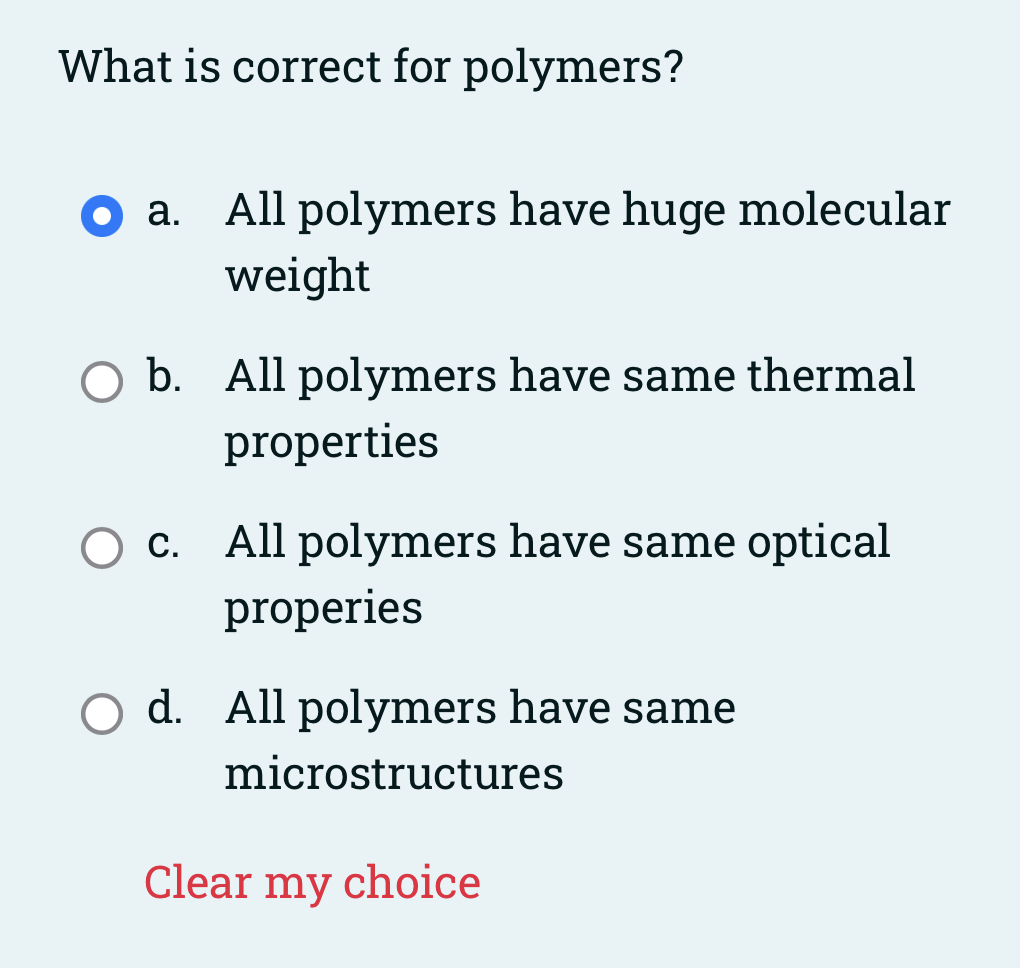Click the question text about polymers
The width and height of the screenshot is (1020, 968).
click(x=370, y=66)
